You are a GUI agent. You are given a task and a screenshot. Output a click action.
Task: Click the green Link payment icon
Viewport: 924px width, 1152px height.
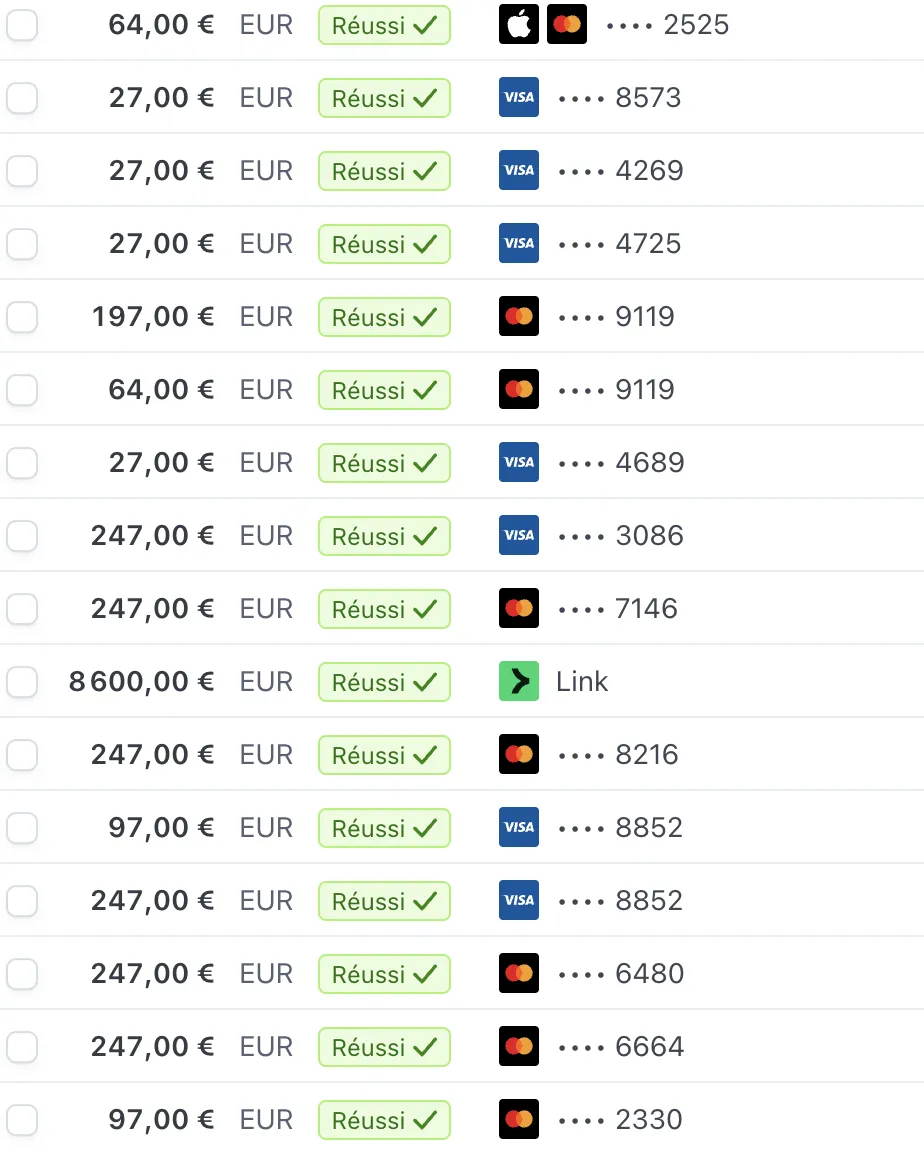point(519,681)
